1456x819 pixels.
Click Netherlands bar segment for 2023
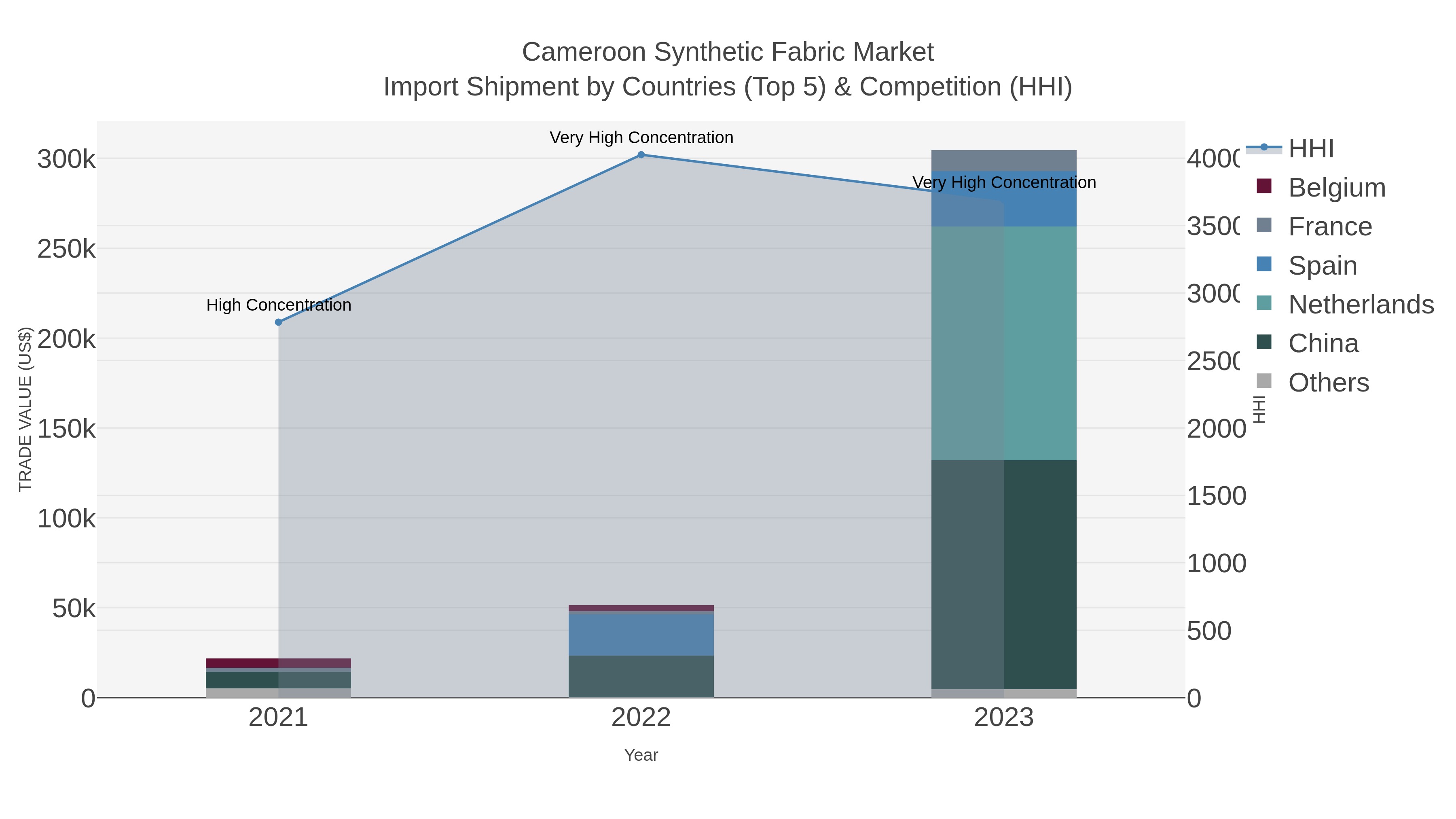1004,343
